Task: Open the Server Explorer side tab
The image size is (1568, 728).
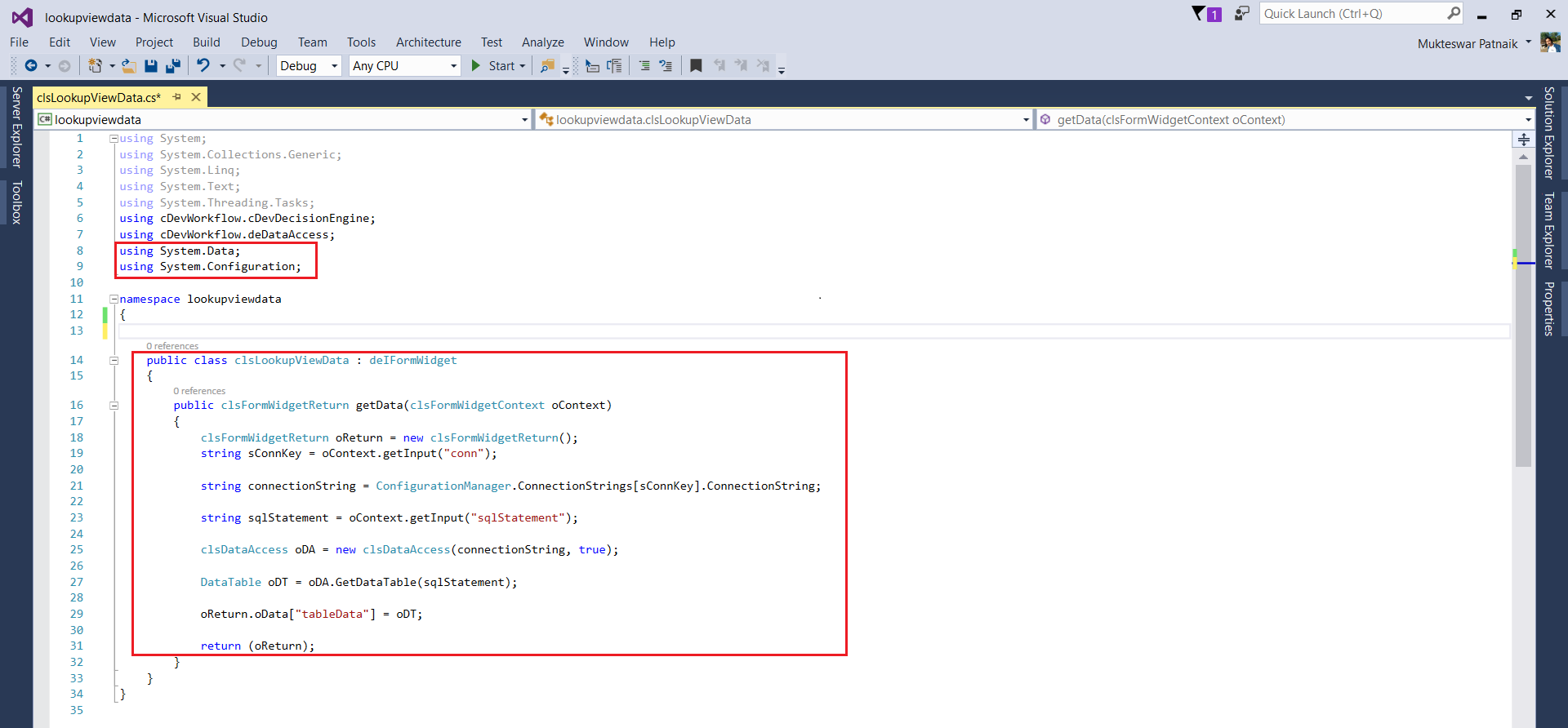Action: click(16, 127)
